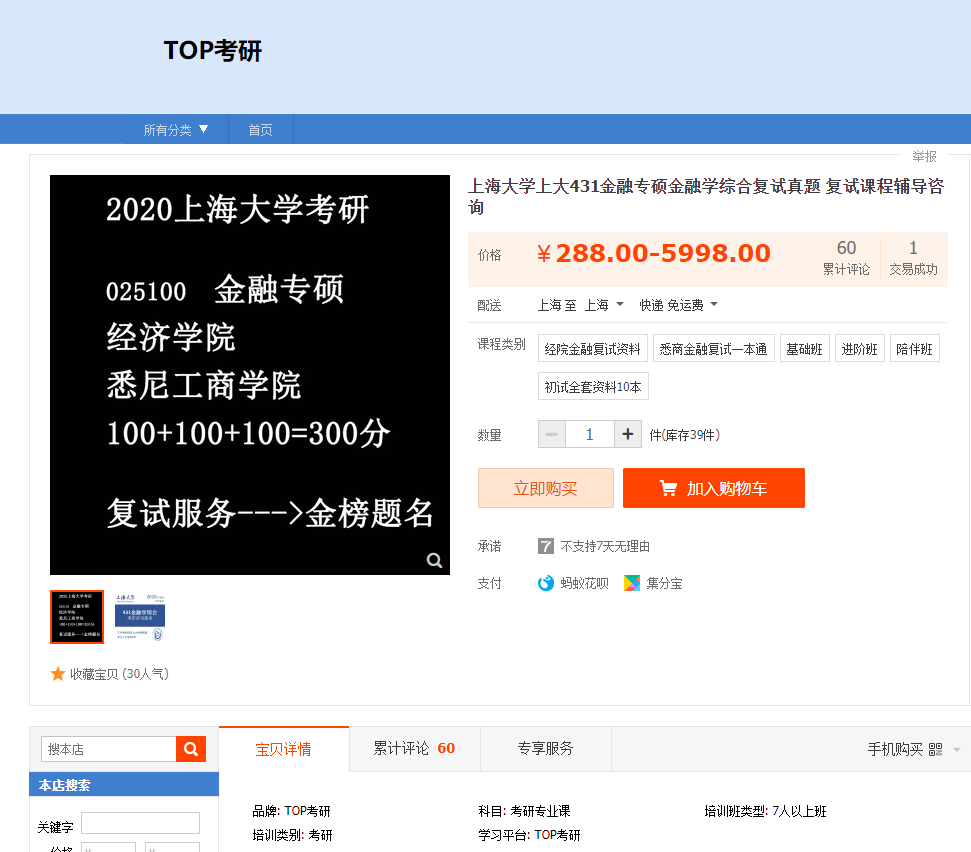The width and height of the screenshot is (971, 852).
Task: Click the 关键字 keyword input field
Action: (x=141, y=823)
